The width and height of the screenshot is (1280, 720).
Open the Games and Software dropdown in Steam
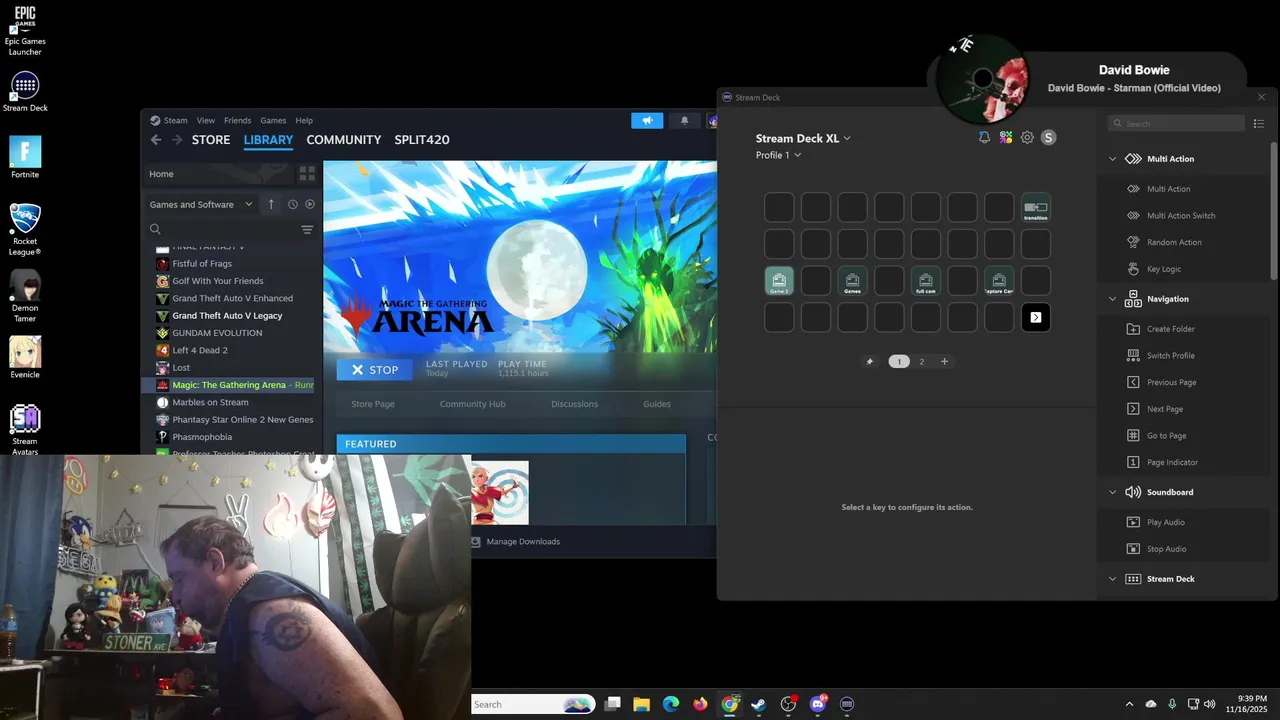(x=201, y=204)
